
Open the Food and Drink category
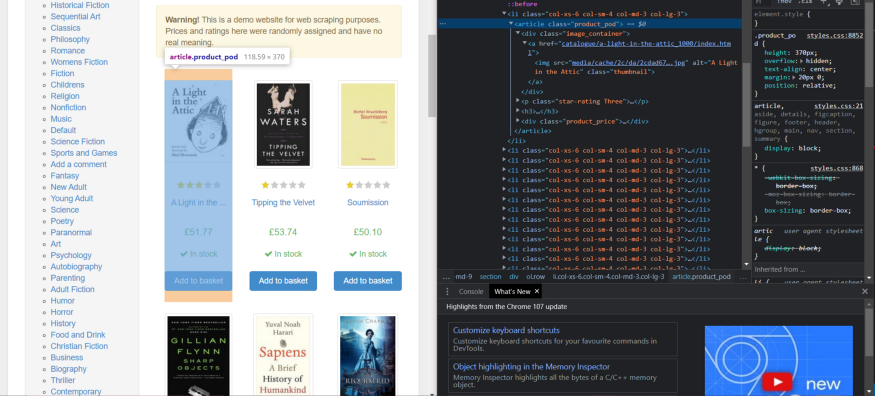(78, 335)
